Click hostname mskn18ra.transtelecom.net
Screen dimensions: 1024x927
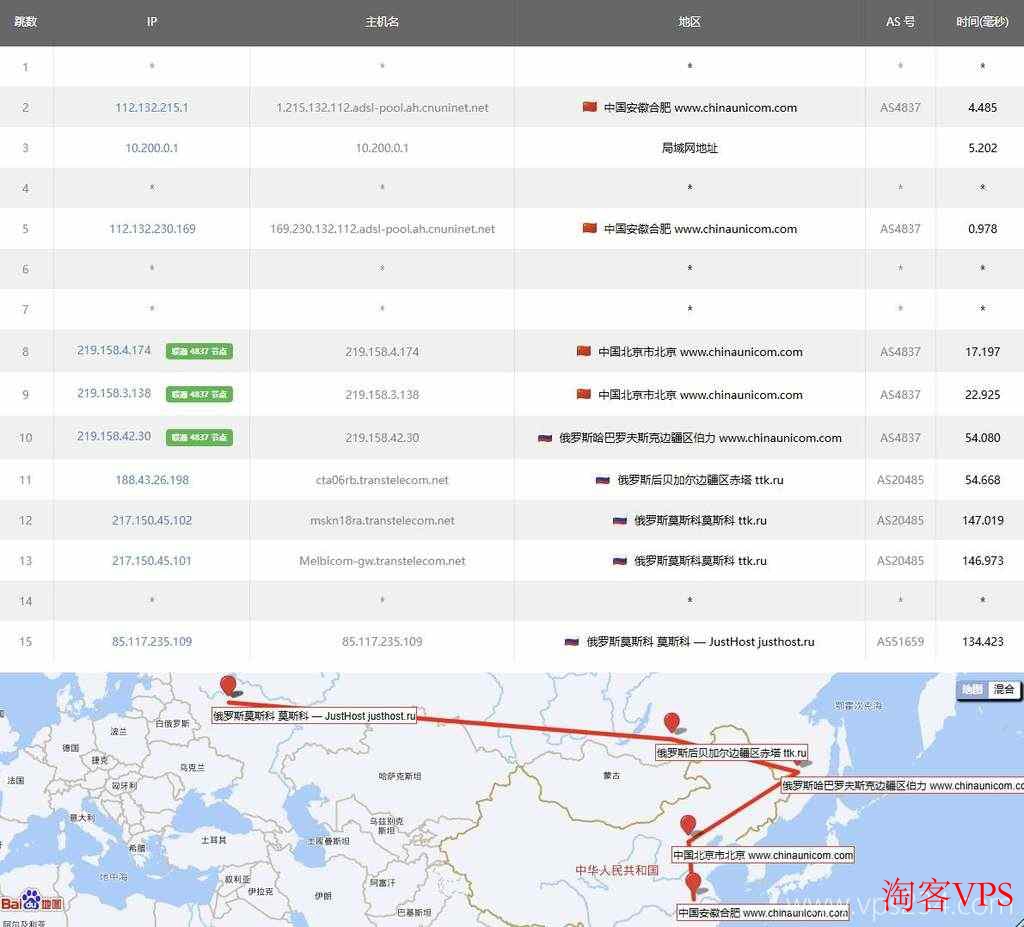point(382,521)
